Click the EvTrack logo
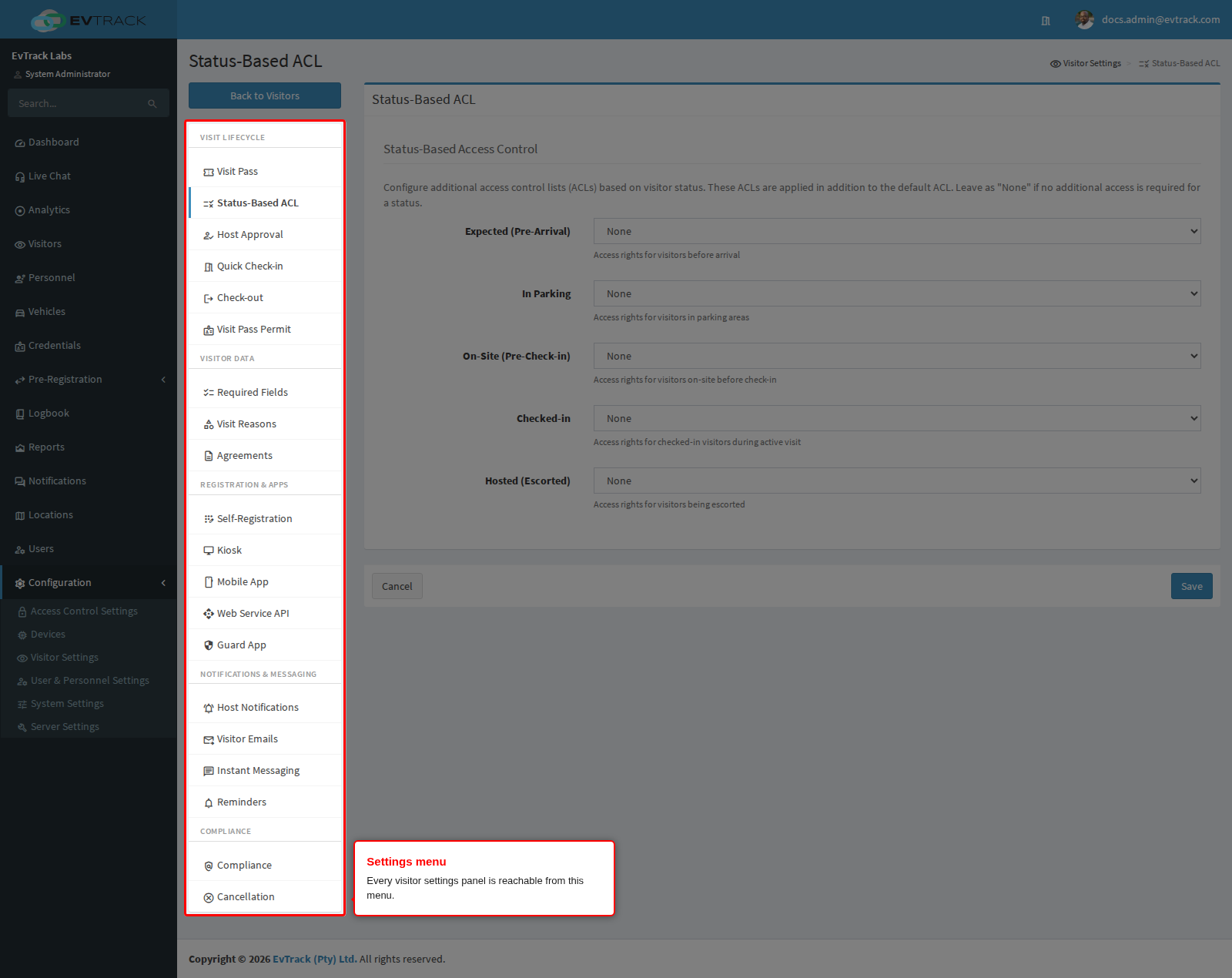Image resolution: width=1232 pixels, height=978 pixels. [89, 20]
